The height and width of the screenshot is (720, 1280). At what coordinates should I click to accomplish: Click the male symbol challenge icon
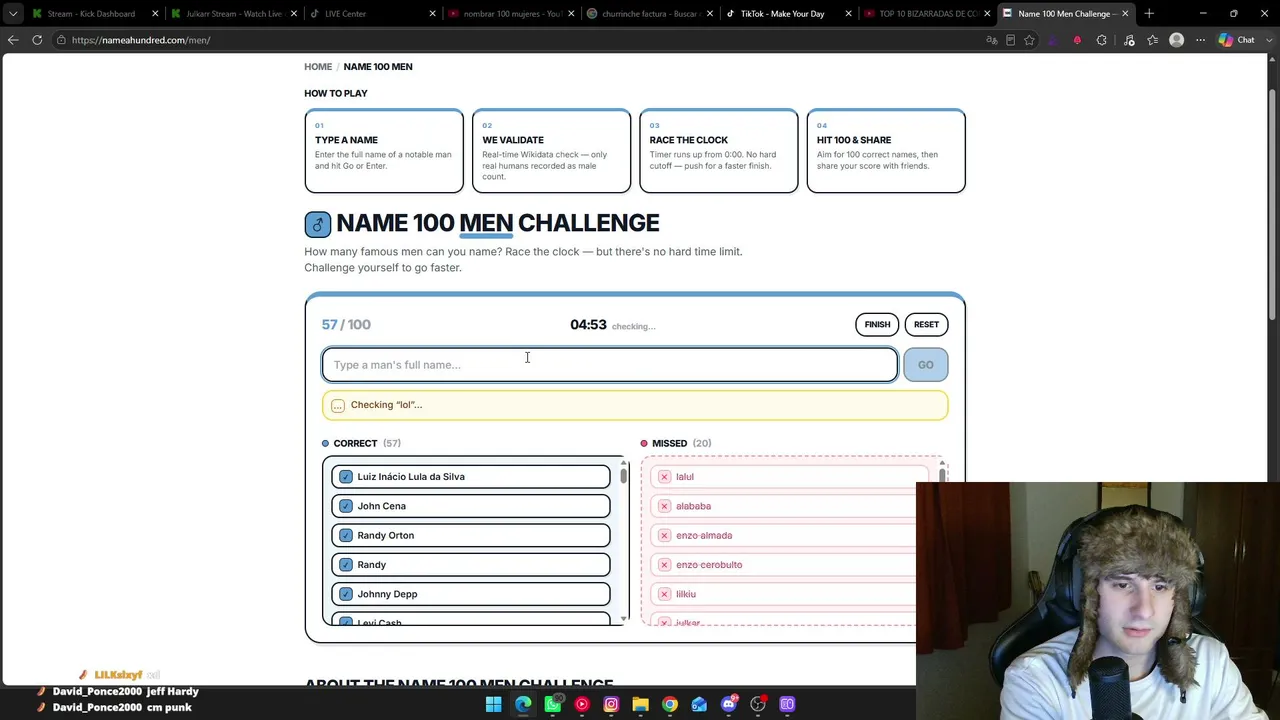[x=317, y=224]
